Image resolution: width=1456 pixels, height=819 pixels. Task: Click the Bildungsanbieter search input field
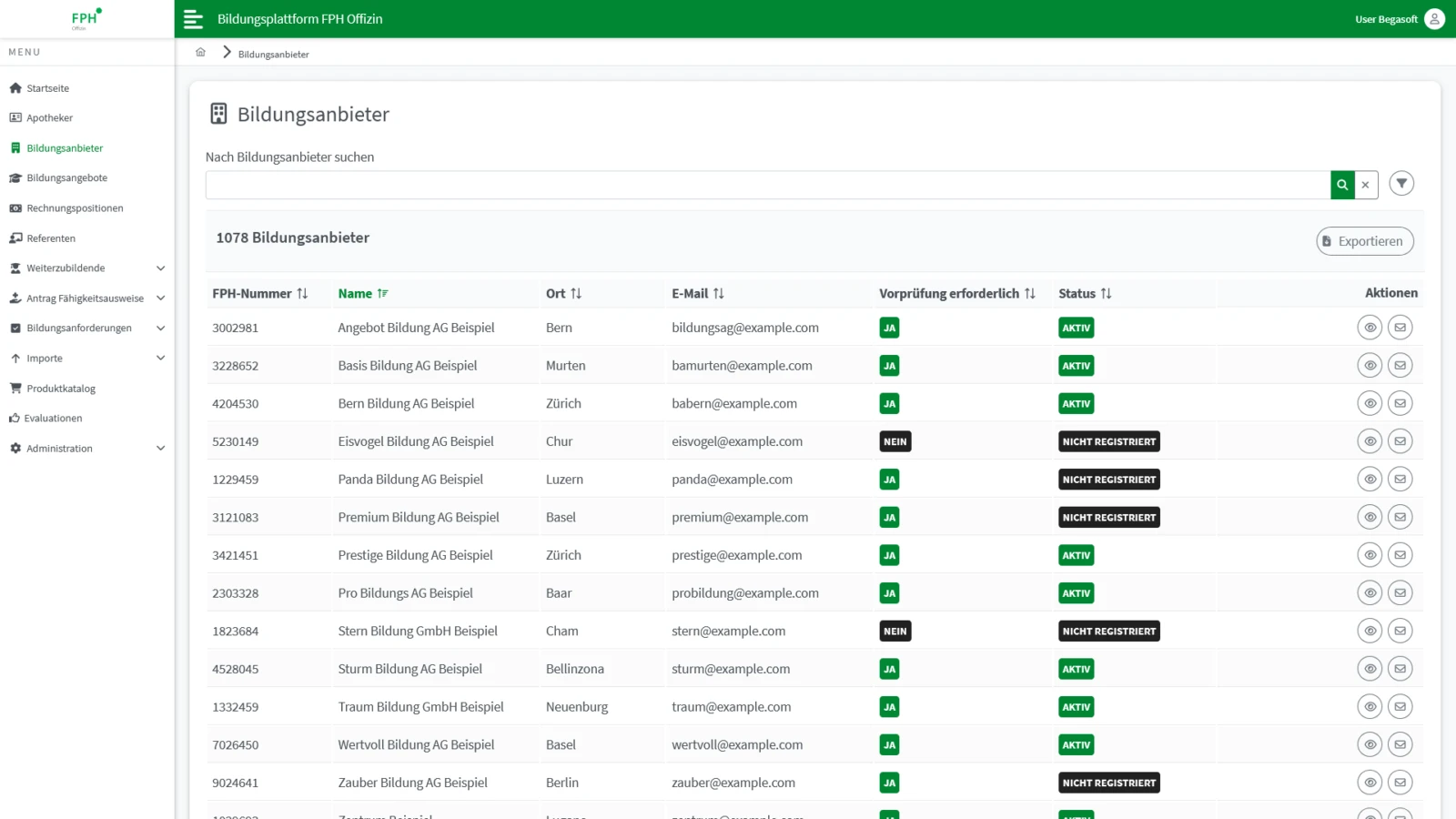pos(767,185)
